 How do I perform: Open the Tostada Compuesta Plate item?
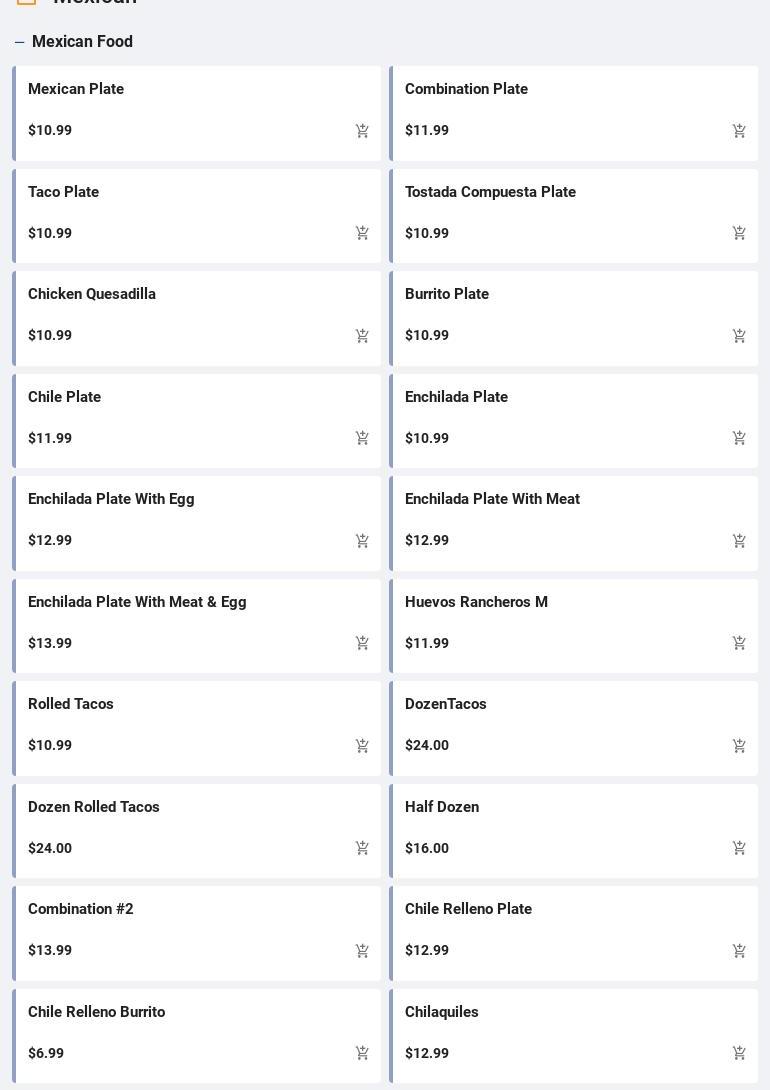(x=490, y=192)
